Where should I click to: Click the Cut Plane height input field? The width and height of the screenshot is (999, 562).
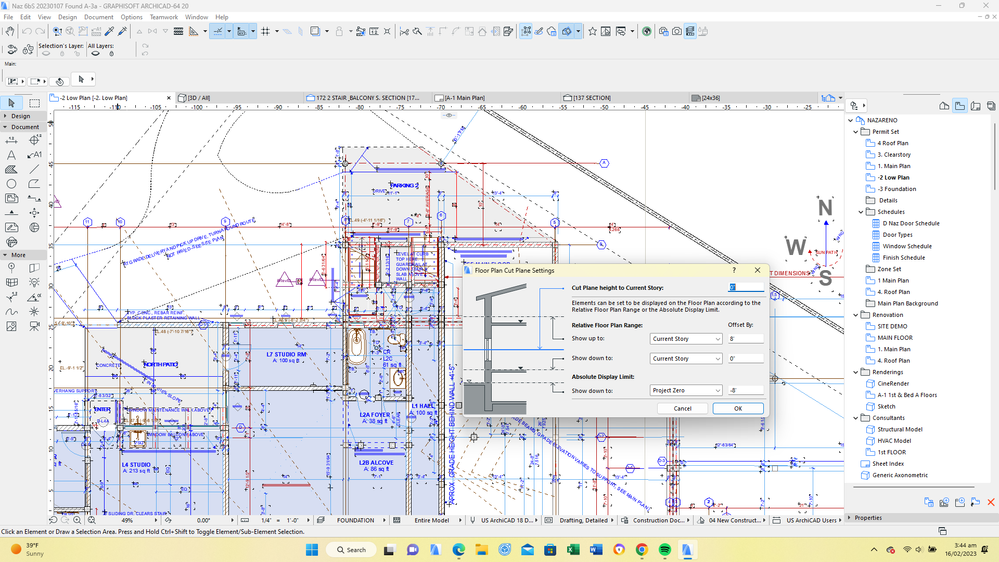coord(745,288)
